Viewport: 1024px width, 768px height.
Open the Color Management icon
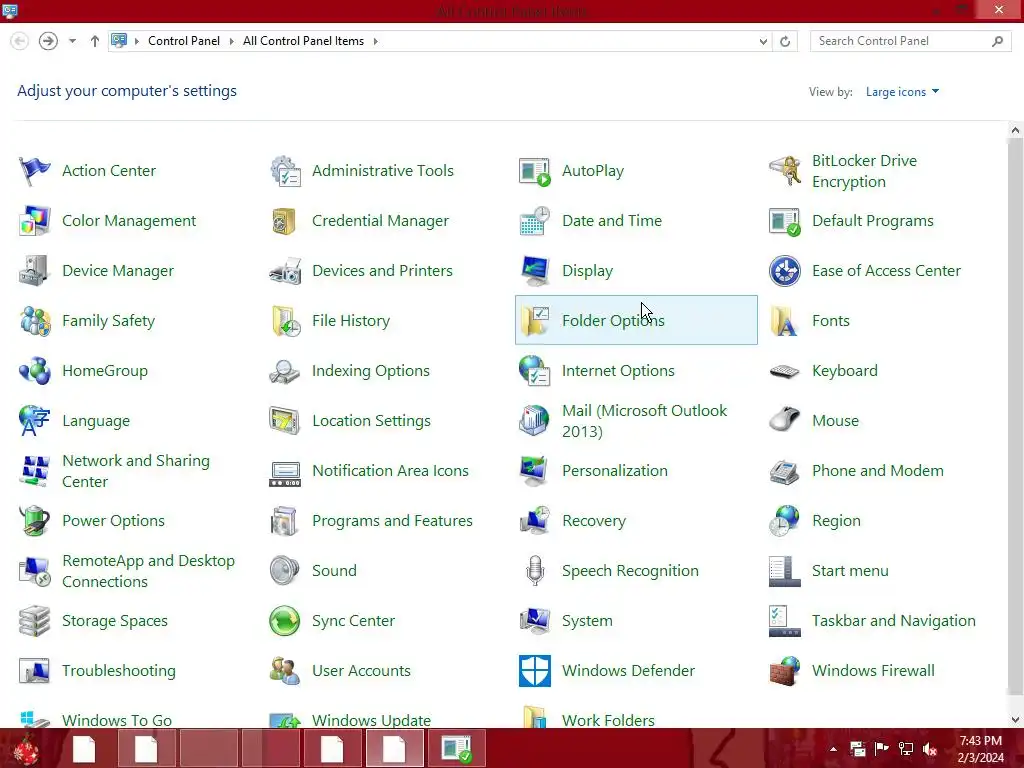coord(35,221)
